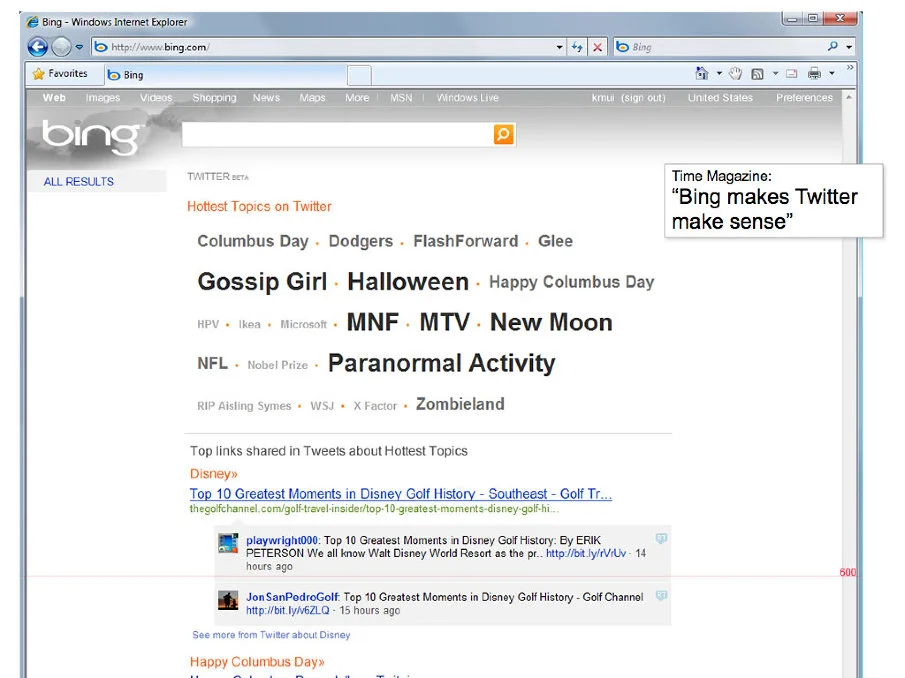Click the Read Mail toolbar icon

792,73
